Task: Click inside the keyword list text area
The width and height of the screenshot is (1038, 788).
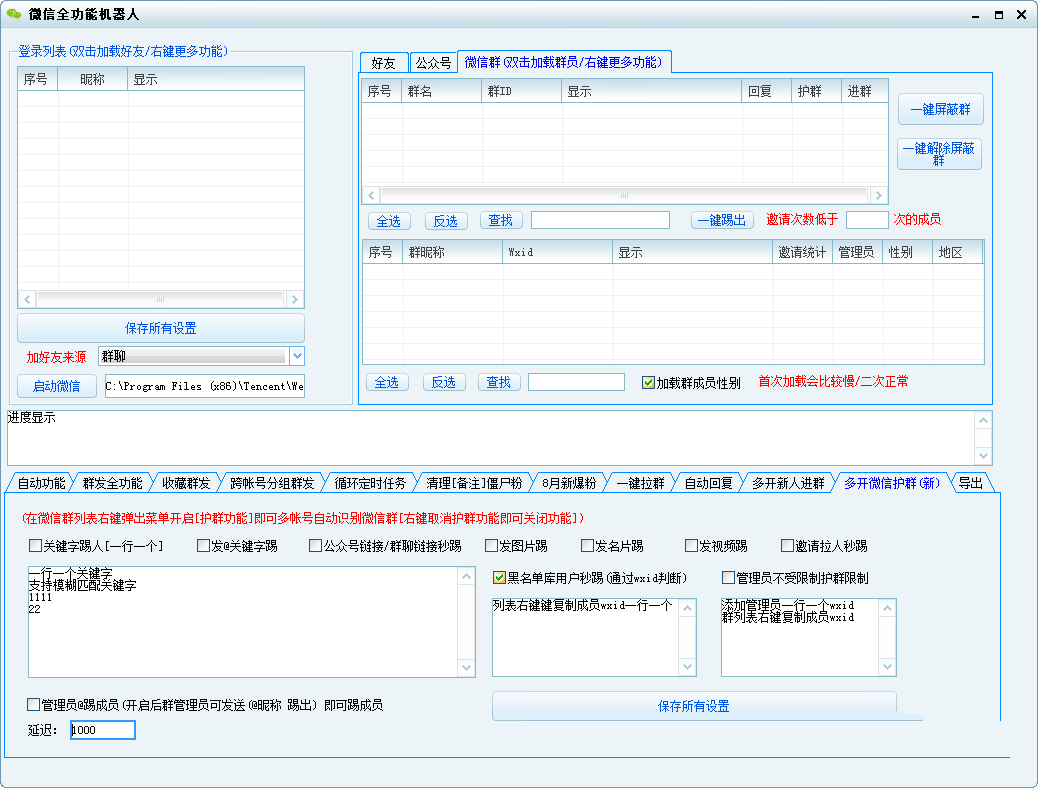Action: coord(244,622)
